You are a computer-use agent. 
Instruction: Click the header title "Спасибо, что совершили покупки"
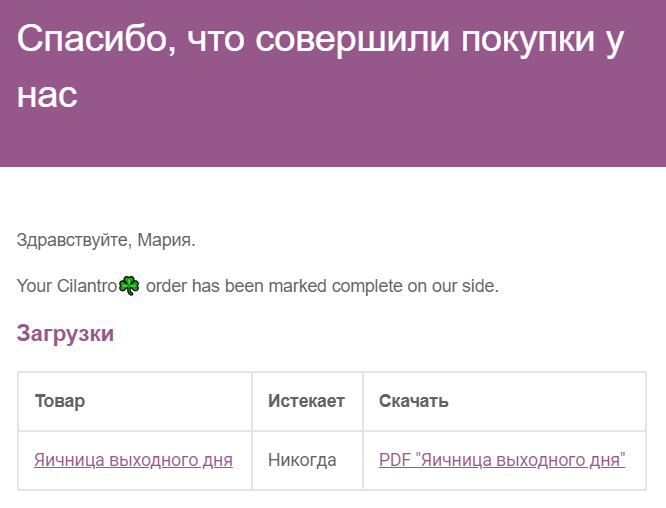click(x=306, y=39)
